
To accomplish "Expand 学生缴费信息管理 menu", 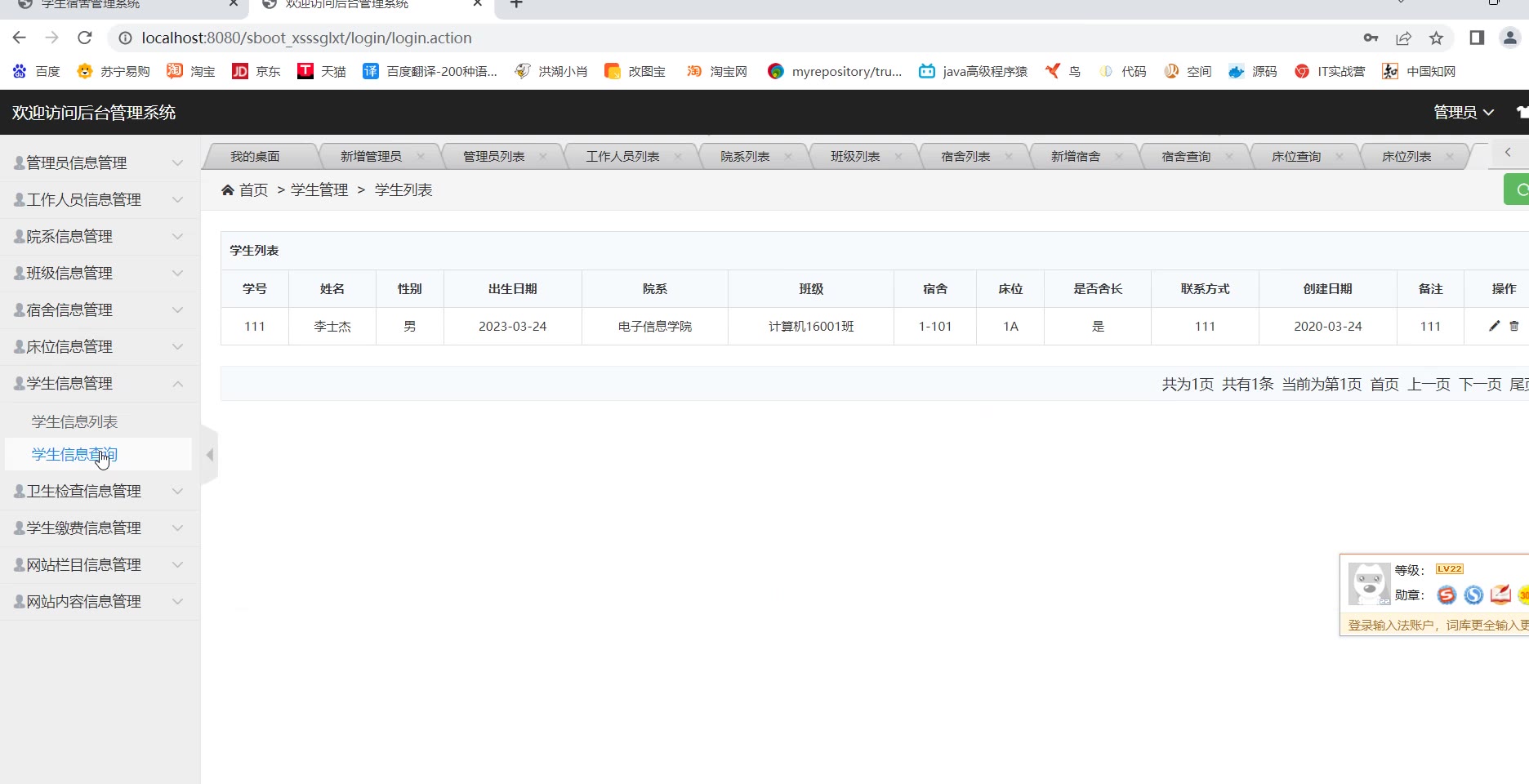I will (x=100, y=528).
